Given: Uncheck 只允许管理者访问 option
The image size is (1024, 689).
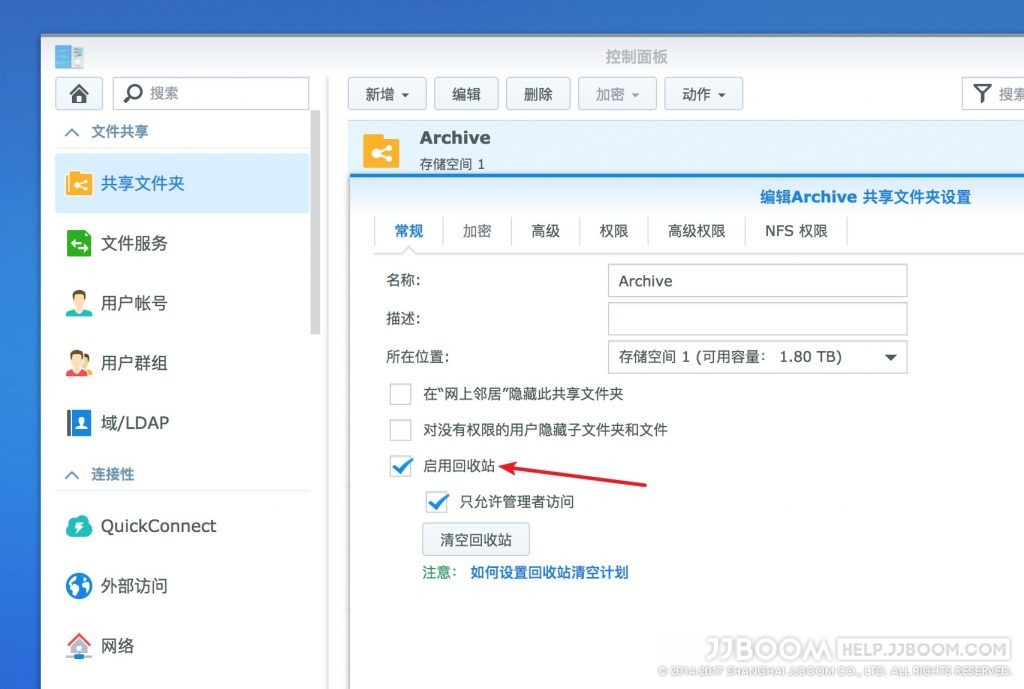Looking at the screenshot, I should 437,502.
